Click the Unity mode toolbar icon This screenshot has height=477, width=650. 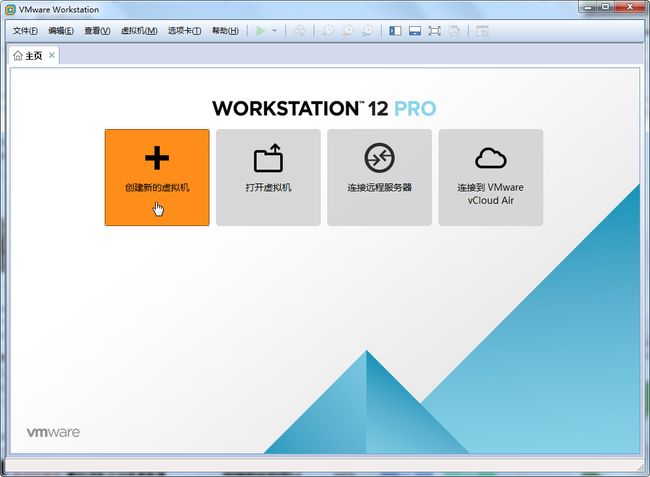coord(454,31)
